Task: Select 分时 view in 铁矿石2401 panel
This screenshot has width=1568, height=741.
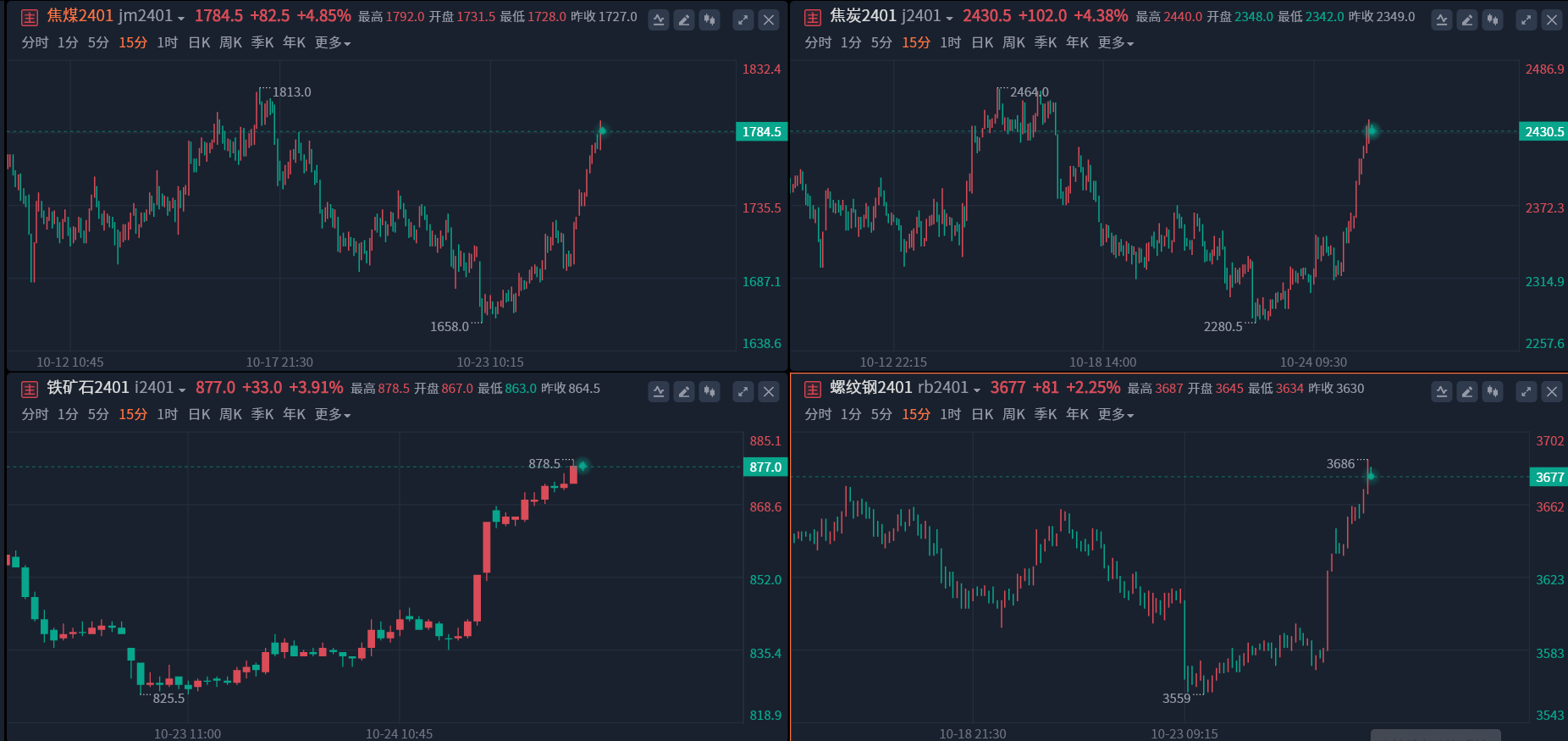Action: (35, 414)
